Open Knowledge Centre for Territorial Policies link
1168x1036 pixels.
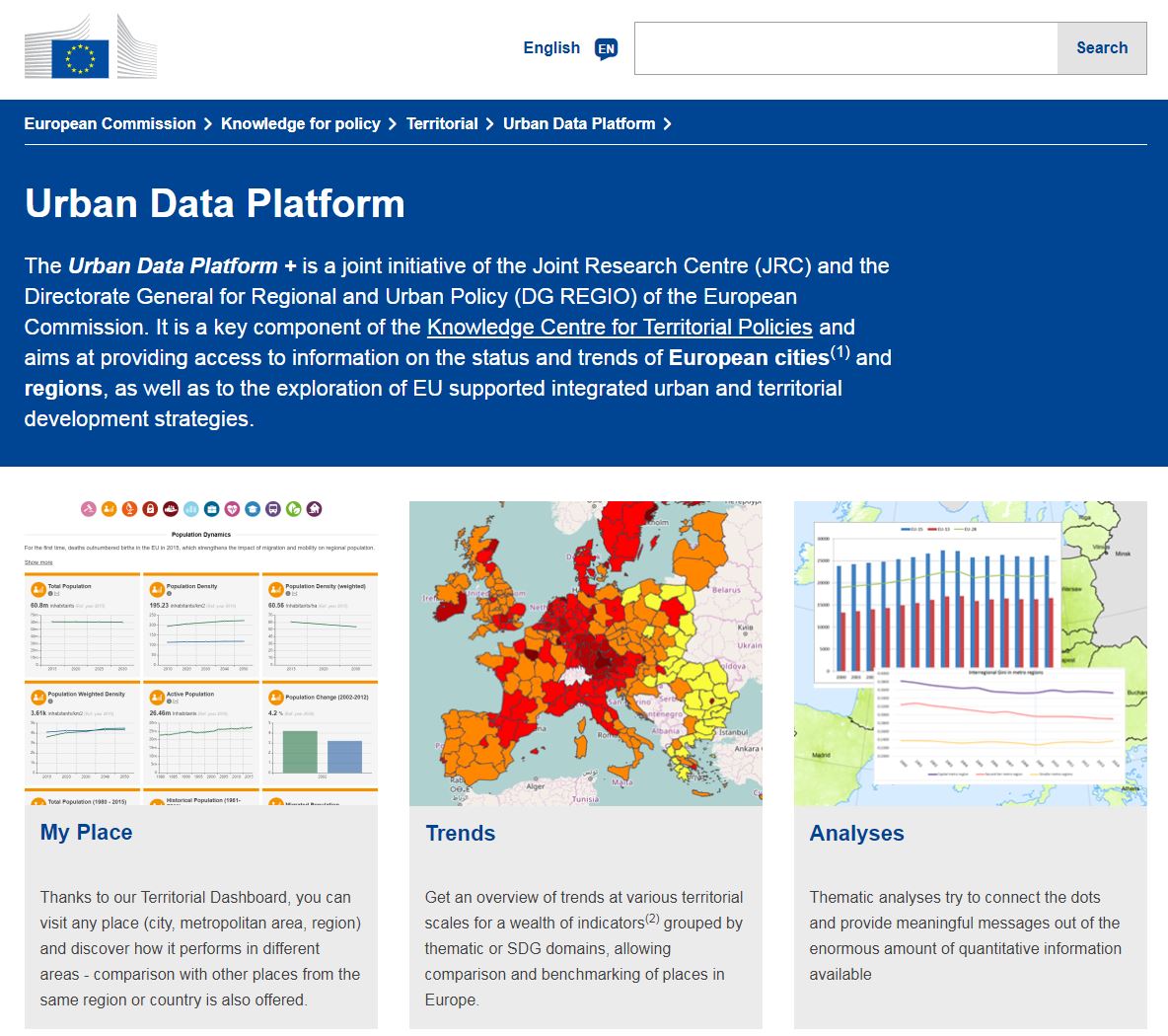click(x=620, y=327)
